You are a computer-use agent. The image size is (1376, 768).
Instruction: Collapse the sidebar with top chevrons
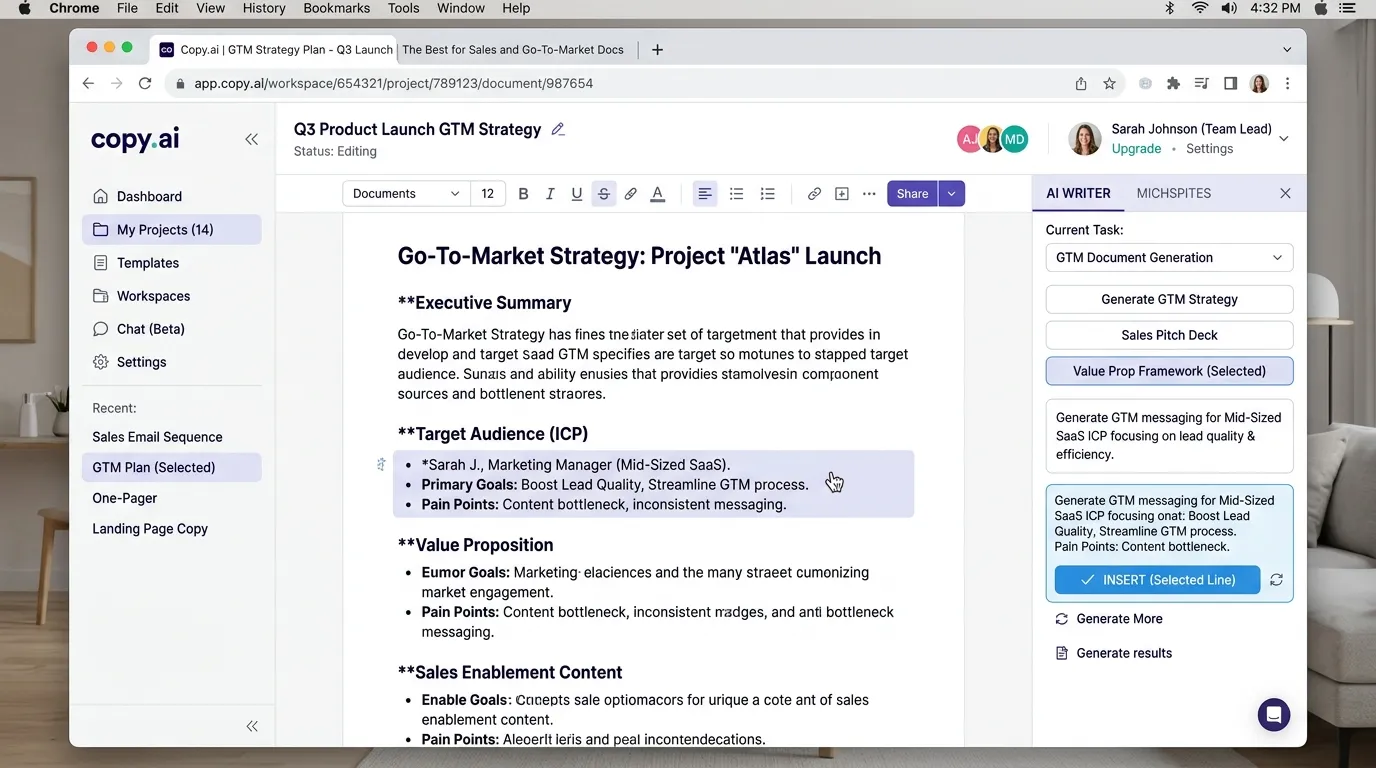252,139
